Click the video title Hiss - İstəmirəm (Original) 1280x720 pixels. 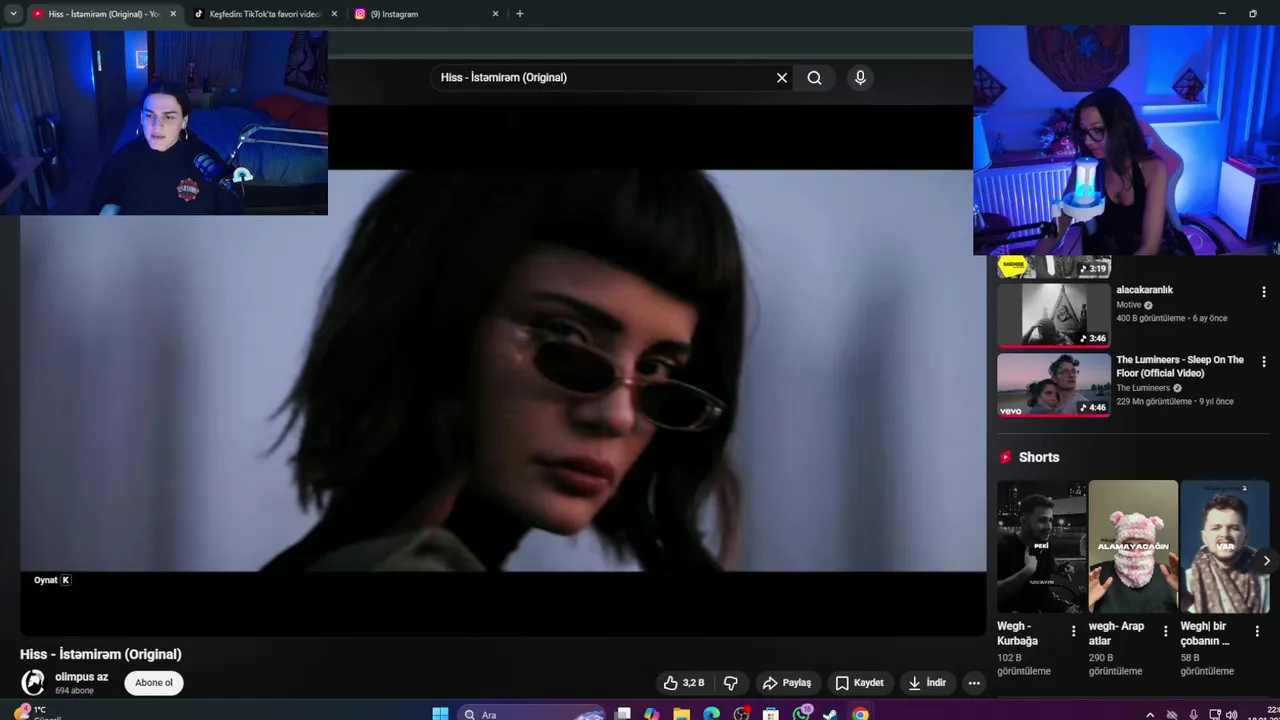point(101,654)
